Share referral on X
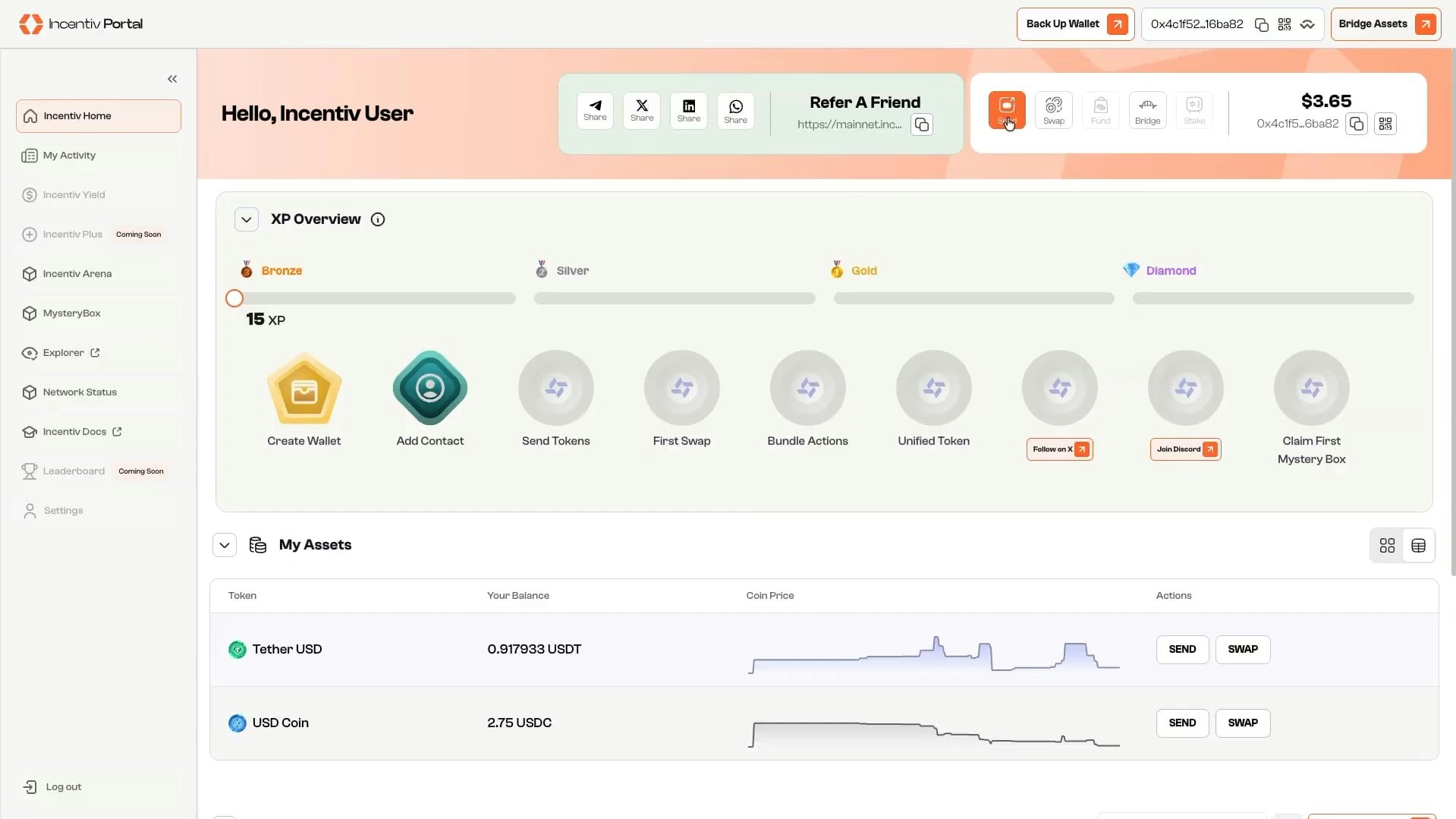This screenshot has width=1456, height=819. (x=642, y=111)
